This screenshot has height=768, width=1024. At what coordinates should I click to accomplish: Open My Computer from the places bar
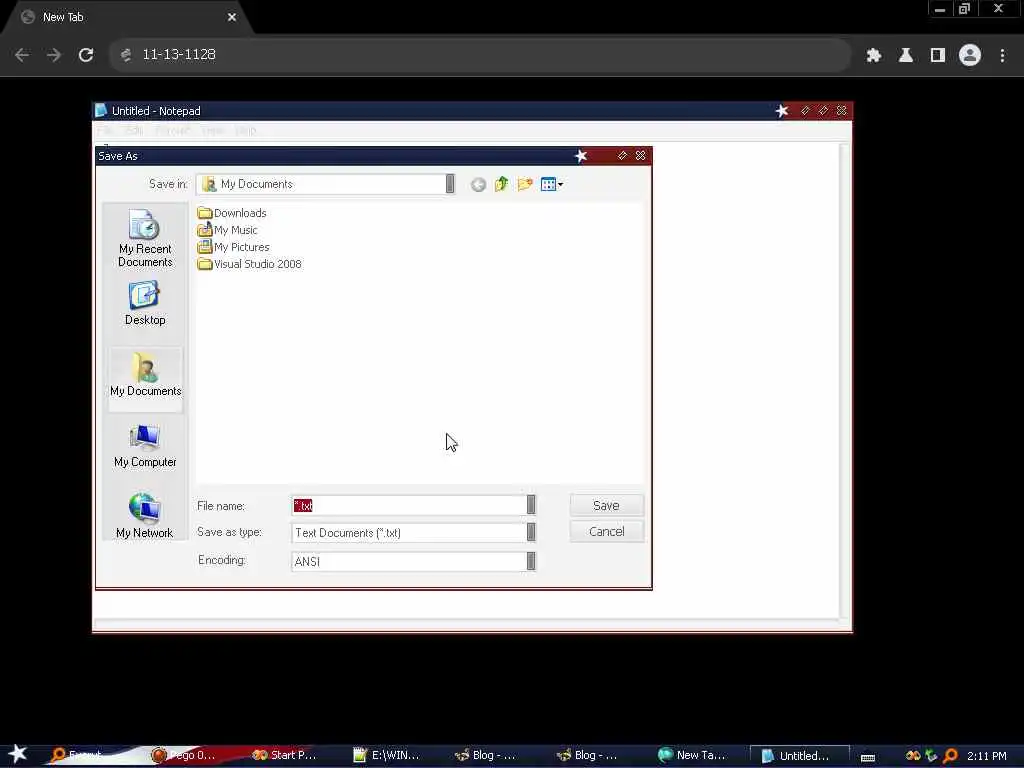point(145,446)
